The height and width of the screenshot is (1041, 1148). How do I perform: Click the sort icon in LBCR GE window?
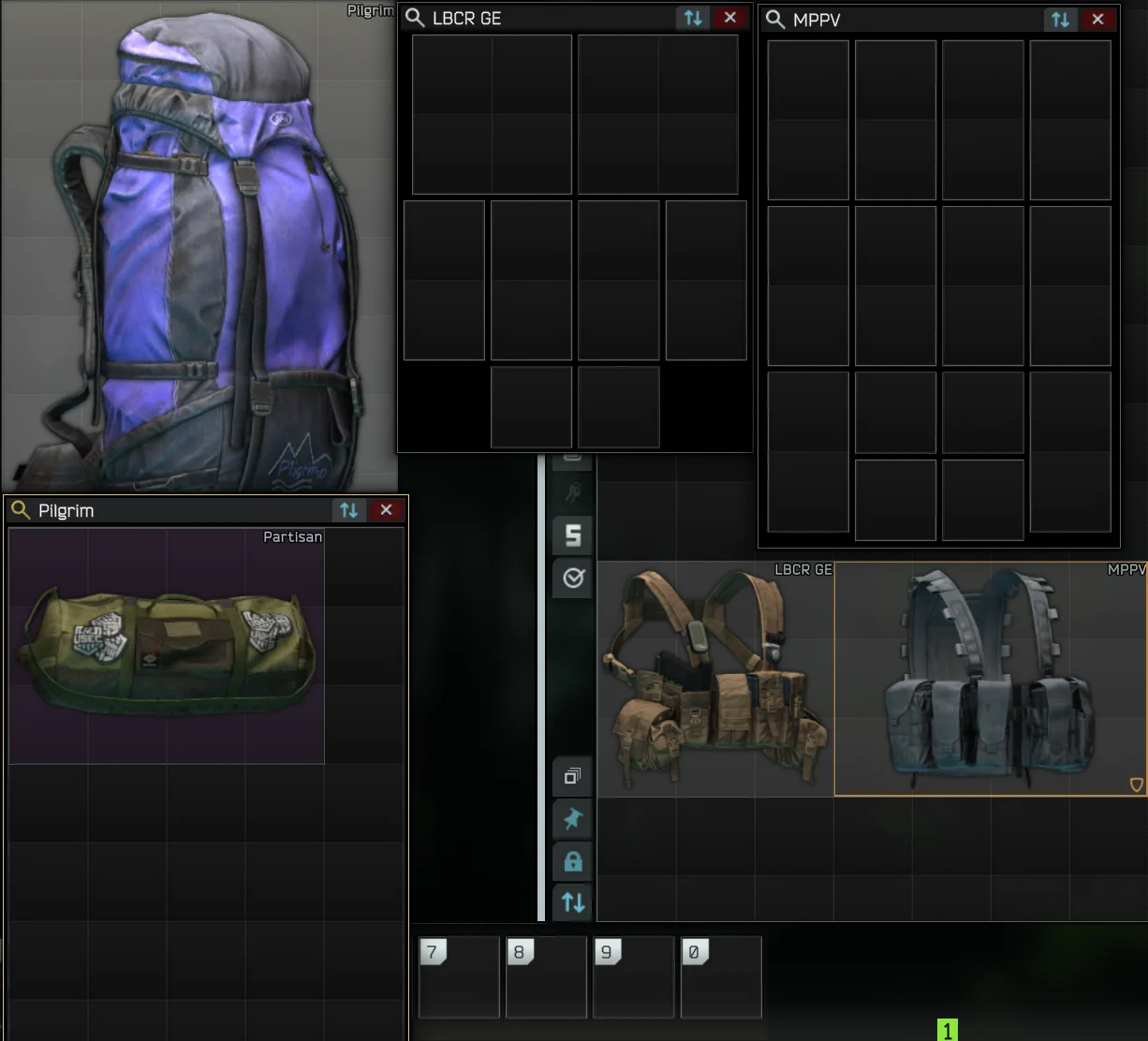click(693, 18)
